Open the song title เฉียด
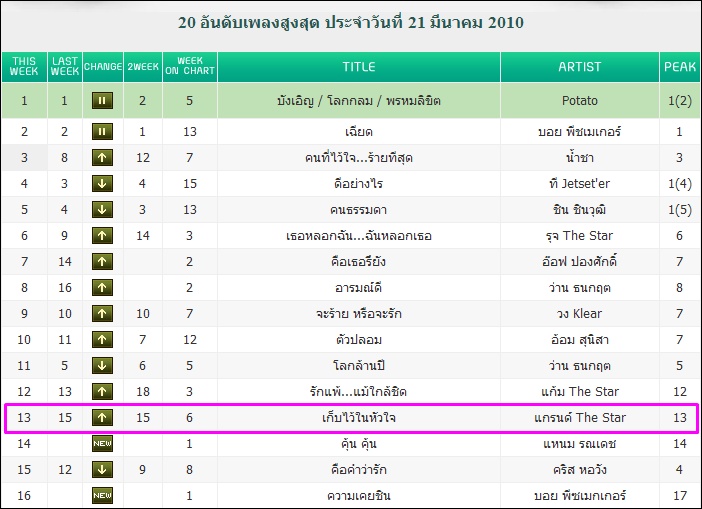The image size is (702, 509). [x=359, y=132]
